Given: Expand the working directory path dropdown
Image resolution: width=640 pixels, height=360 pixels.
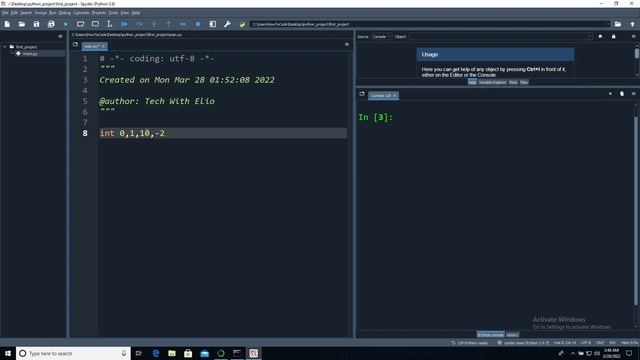Looking at the screenshot, I should point(607,24).
